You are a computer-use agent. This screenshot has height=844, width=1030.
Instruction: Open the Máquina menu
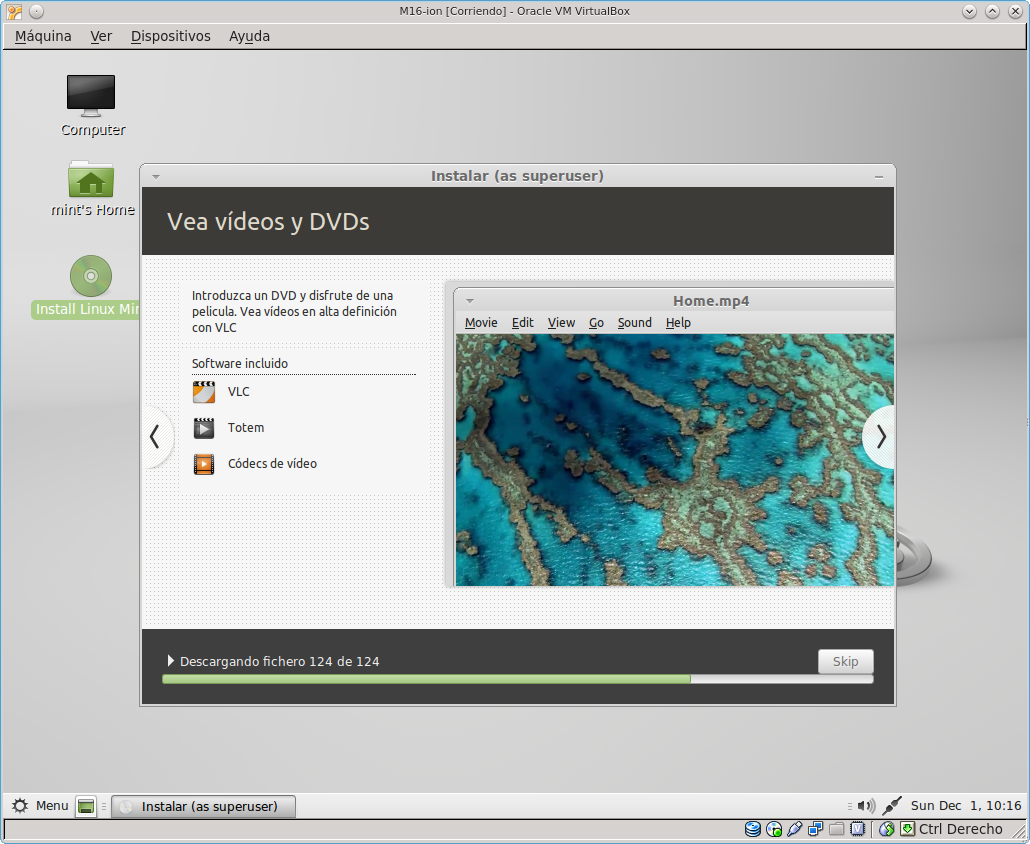tap(43, 36)
